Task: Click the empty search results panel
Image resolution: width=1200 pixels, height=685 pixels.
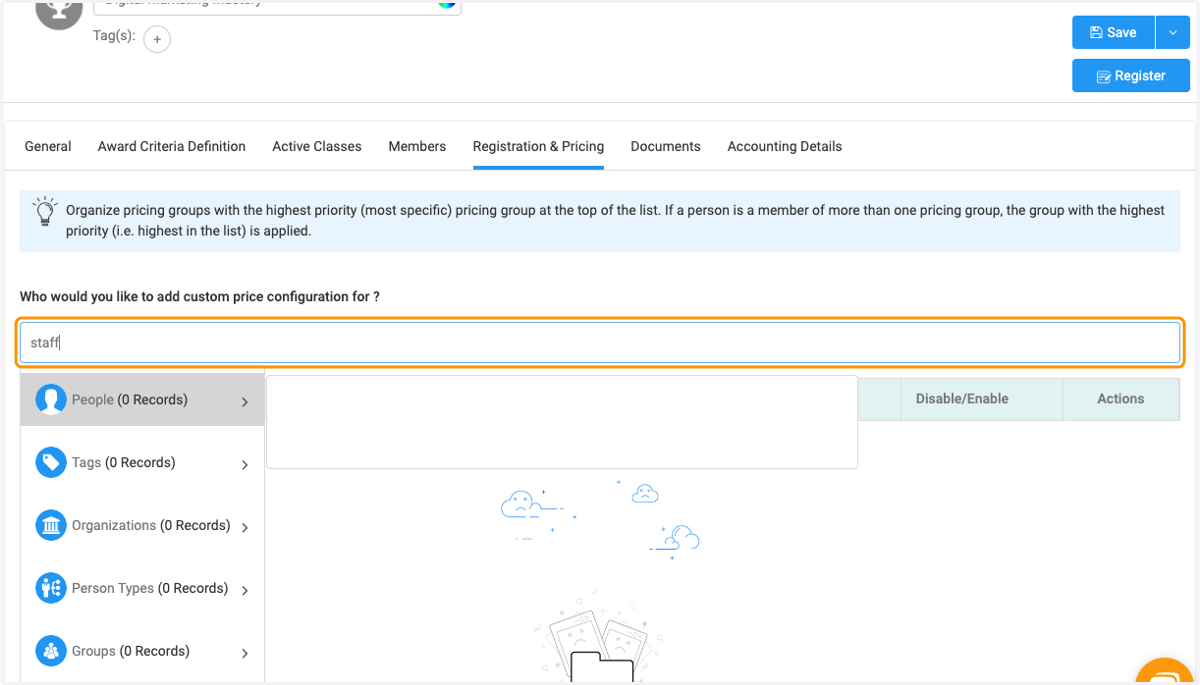Action: point(562,422)
